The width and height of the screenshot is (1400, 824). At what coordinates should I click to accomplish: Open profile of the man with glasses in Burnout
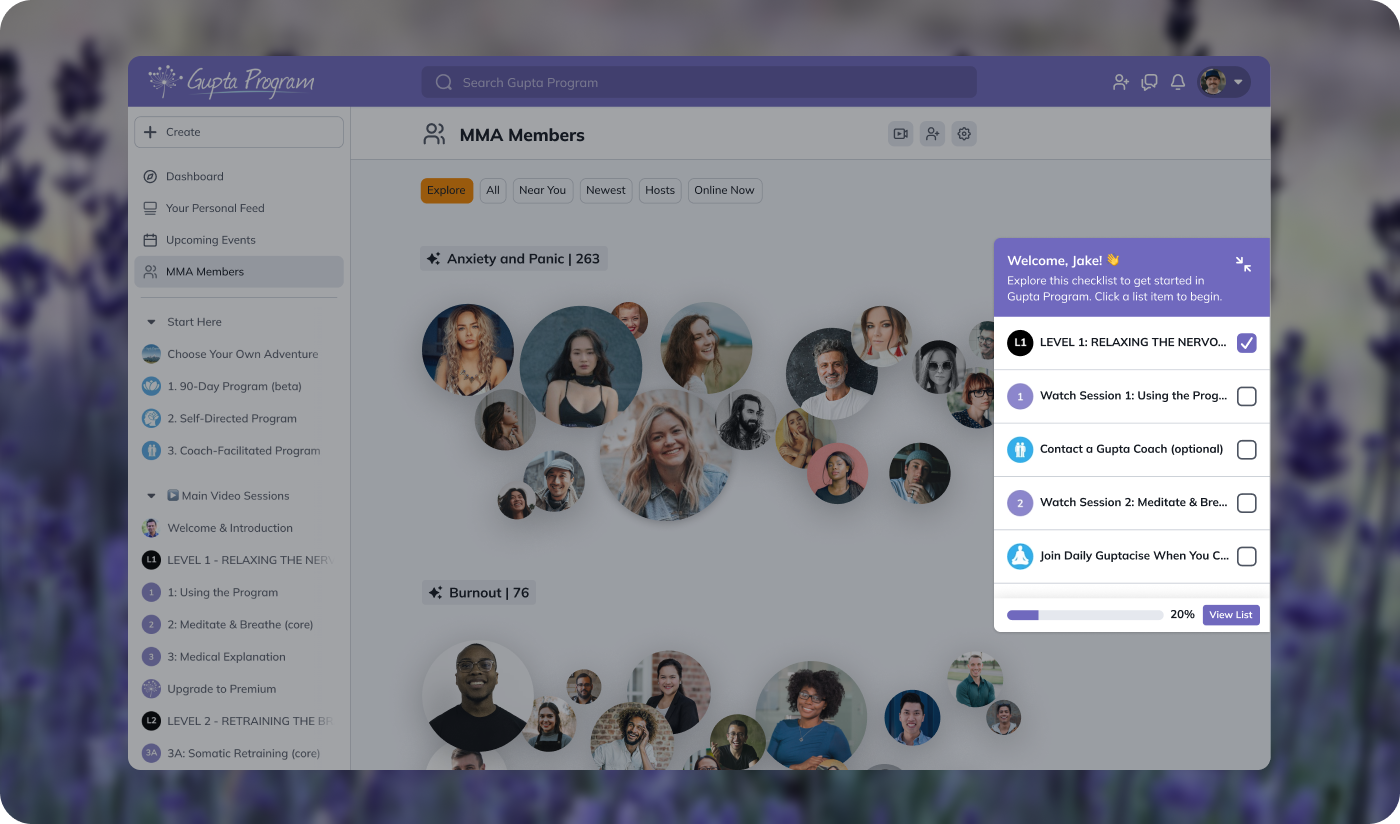478,696
